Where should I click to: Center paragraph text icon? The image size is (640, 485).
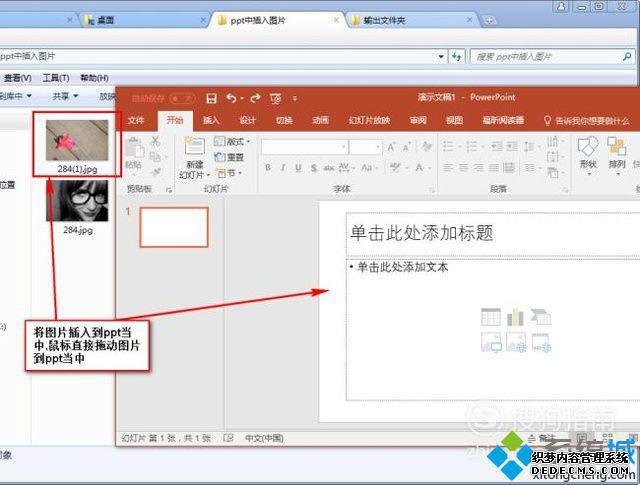click(x=463, y=167)
